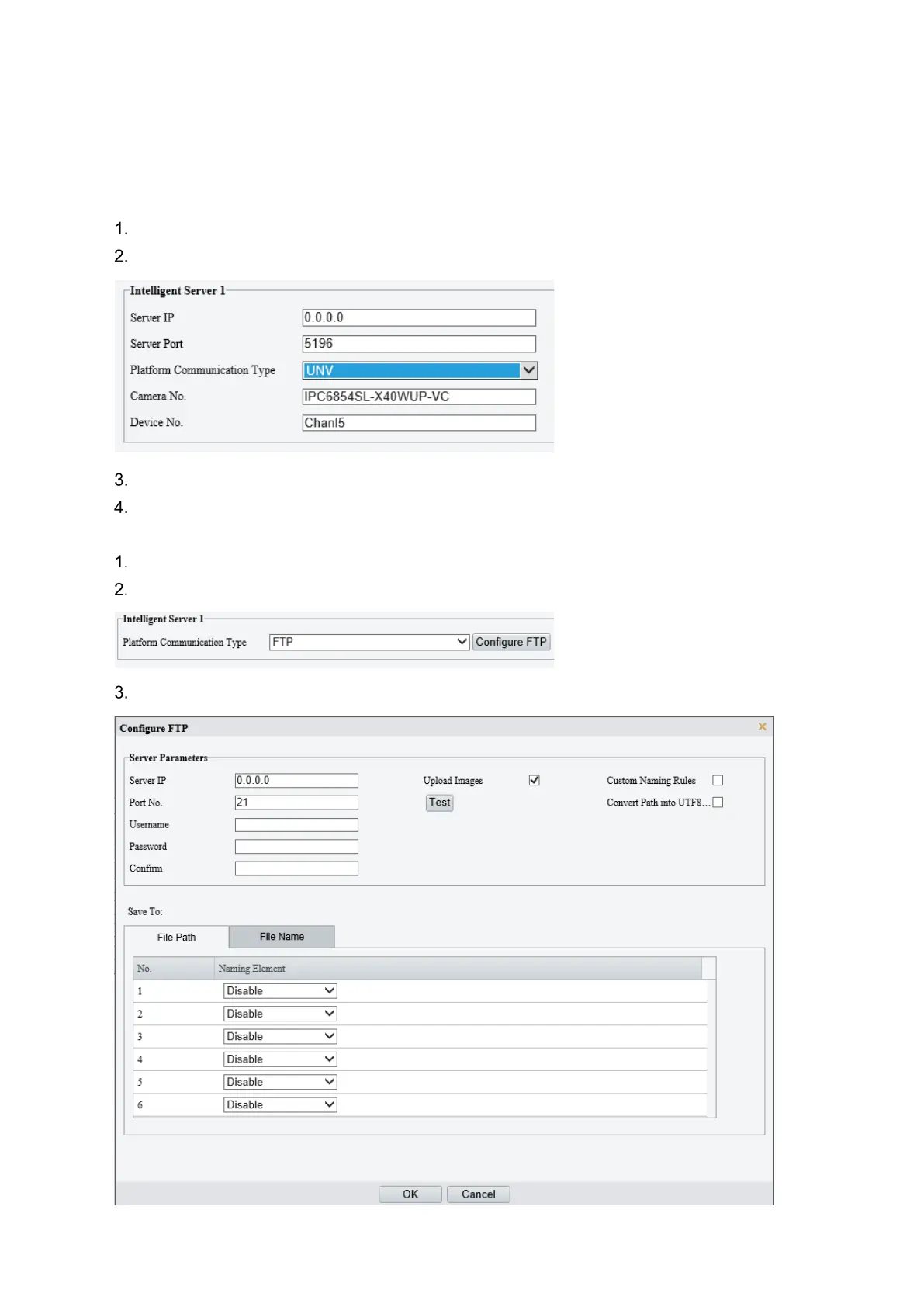Expand Naming Element dropdown in row 6
The height and width of the screenshot is (1307, 924).
point(280,1104)
